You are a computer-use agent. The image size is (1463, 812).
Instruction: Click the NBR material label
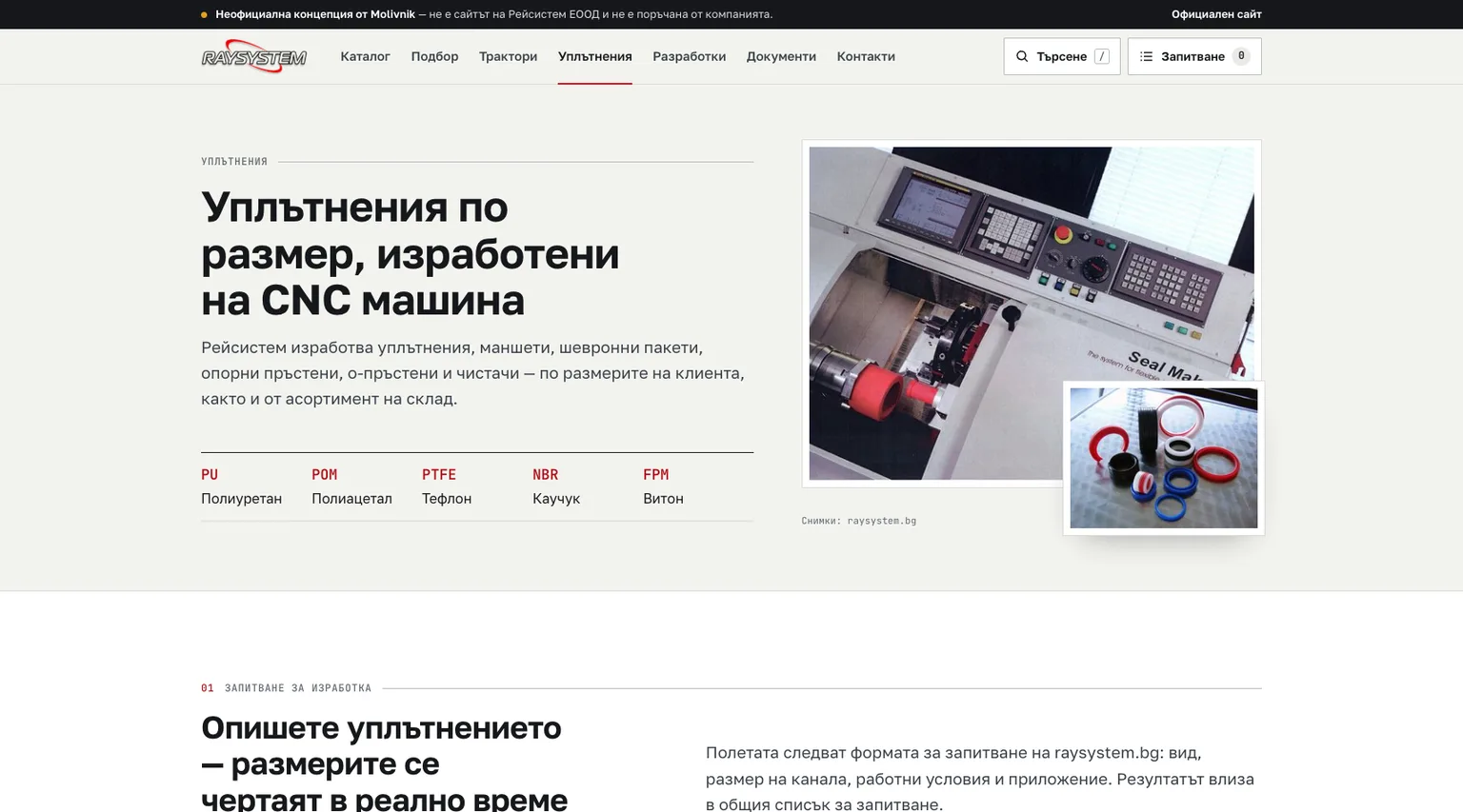(x=545, y=474)
